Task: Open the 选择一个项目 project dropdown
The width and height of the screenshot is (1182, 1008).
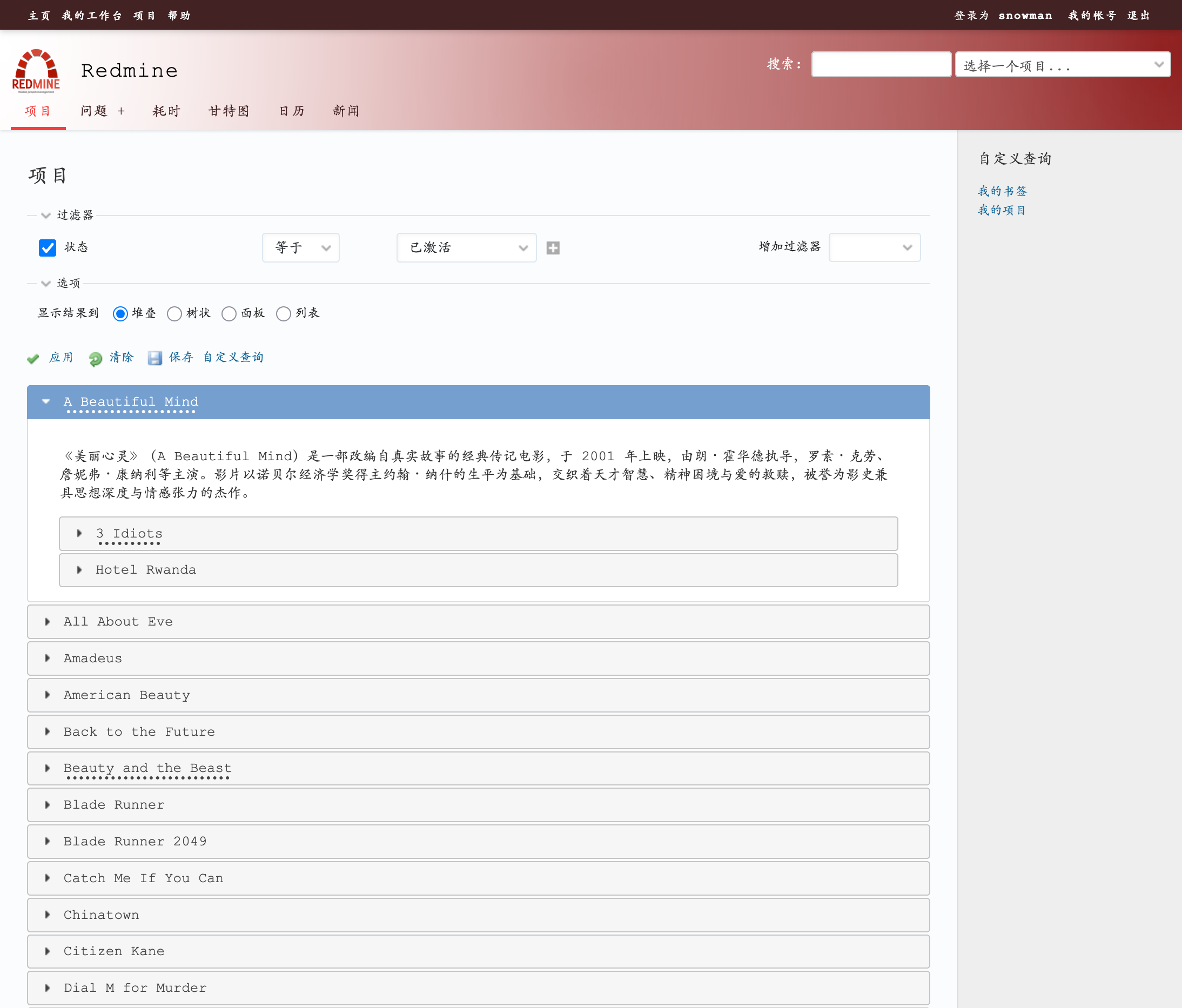Action: click(x=1063, y=64)
